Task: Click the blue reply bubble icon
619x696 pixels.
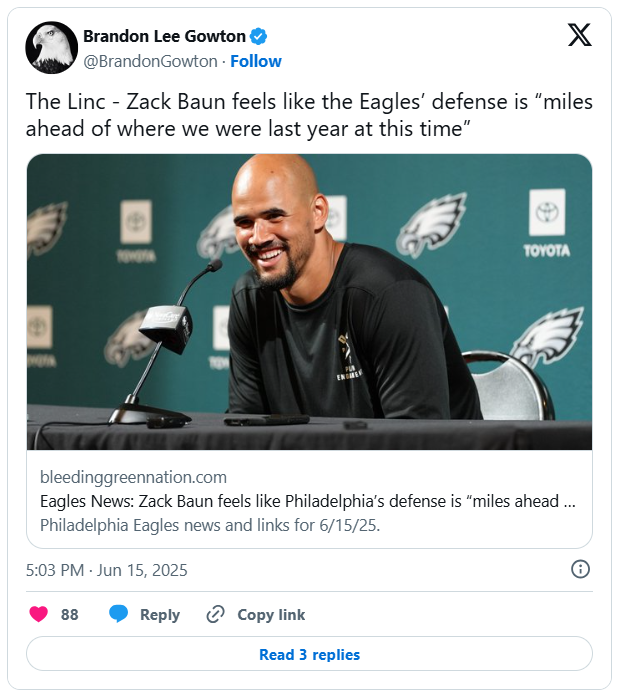Action: tap(118, 615)
